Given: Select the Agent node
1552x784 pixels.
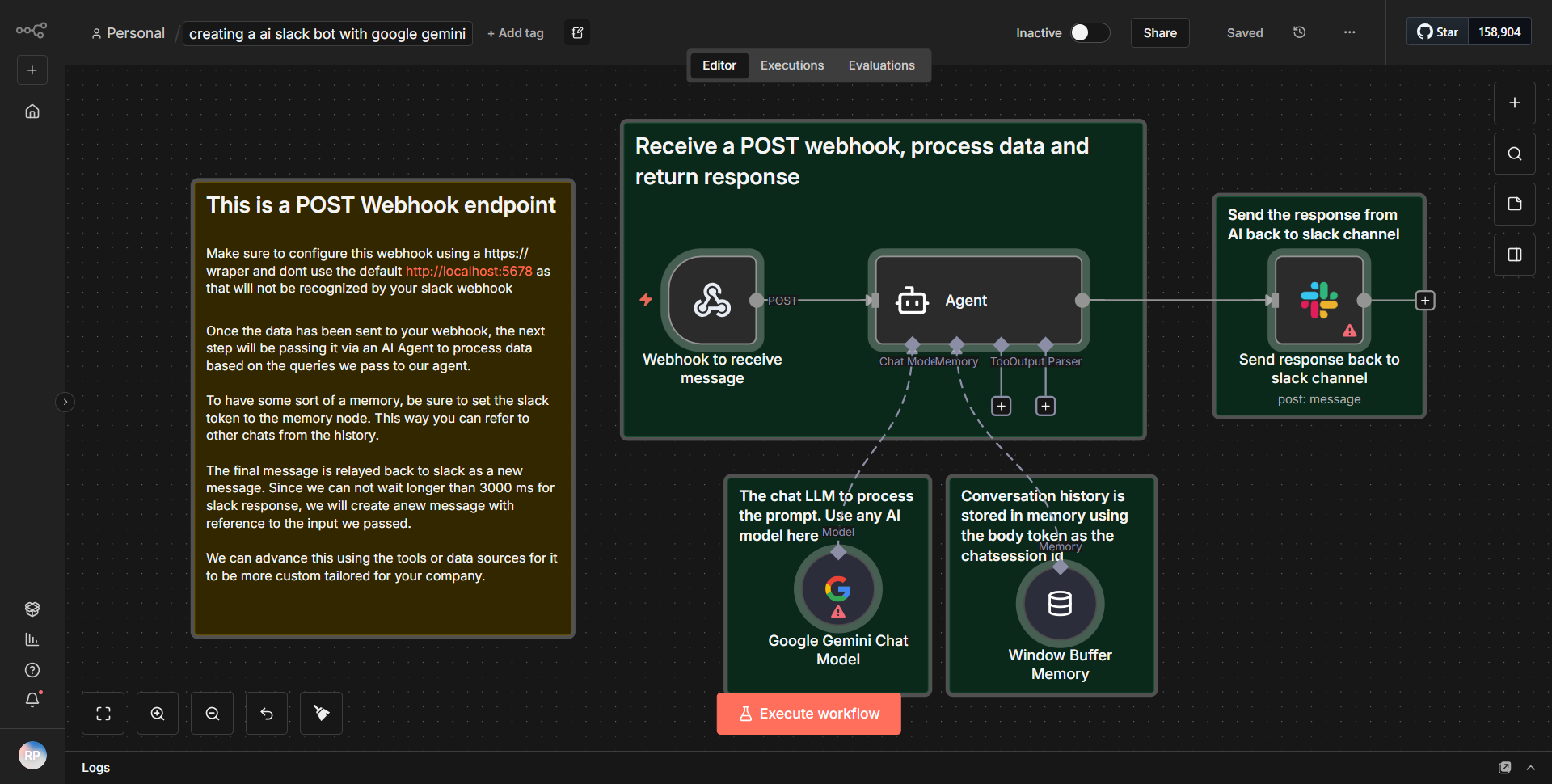Looking at the screenshot, I should coord(979,301).
